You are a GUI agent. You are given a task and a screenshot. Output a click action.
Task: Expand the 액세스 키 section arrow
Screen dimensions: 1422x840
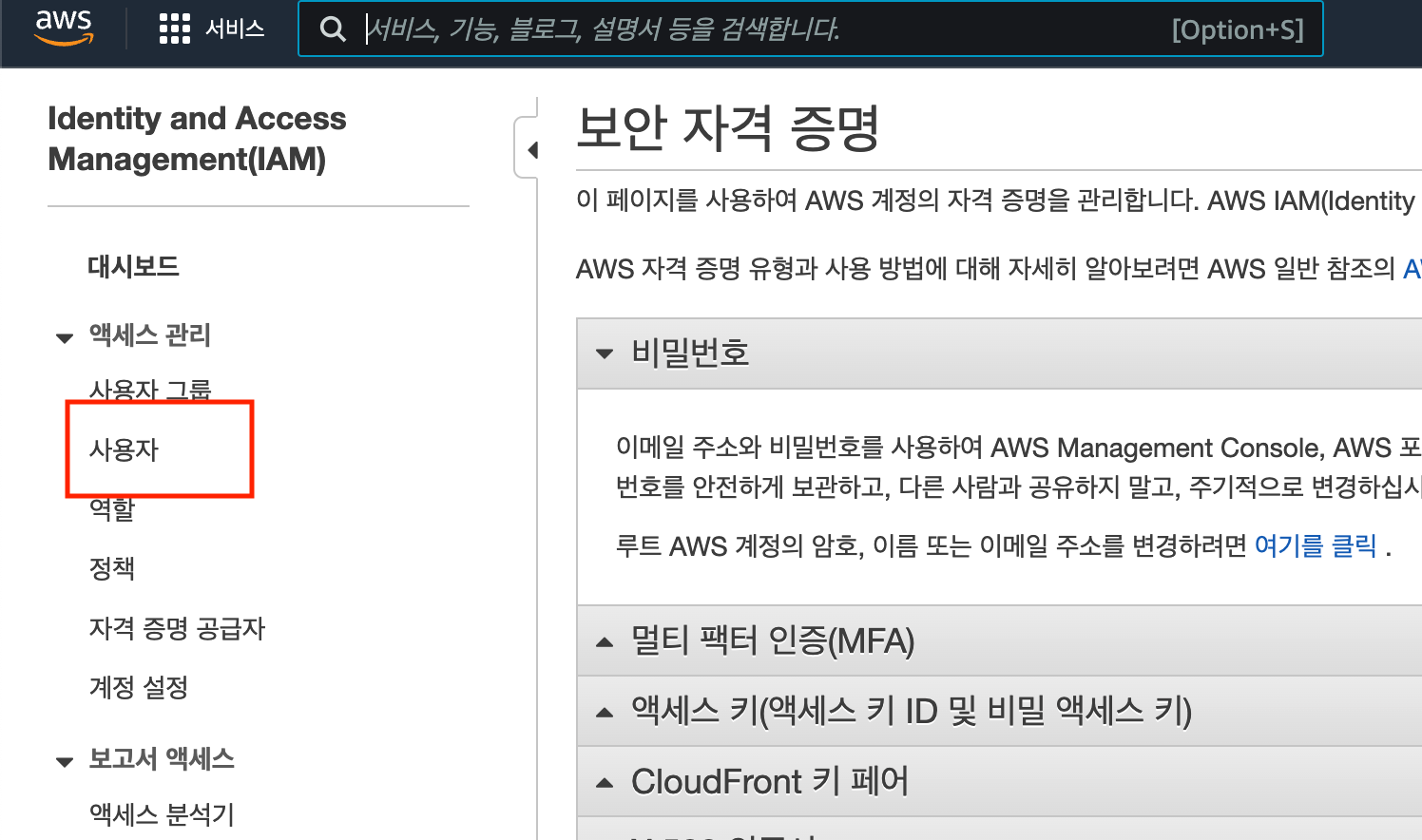click(x=605, y=713)
